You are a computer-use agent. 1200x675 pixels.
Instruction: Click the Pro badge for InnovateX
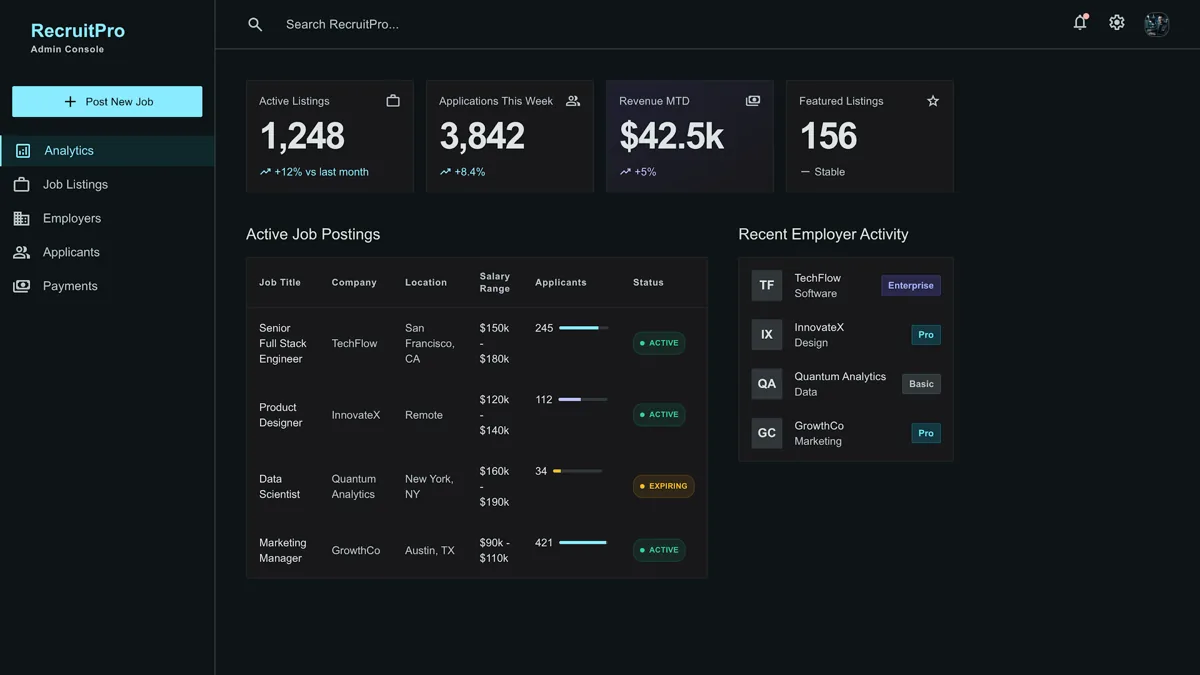pyautogui.click(x=926, y=335)
